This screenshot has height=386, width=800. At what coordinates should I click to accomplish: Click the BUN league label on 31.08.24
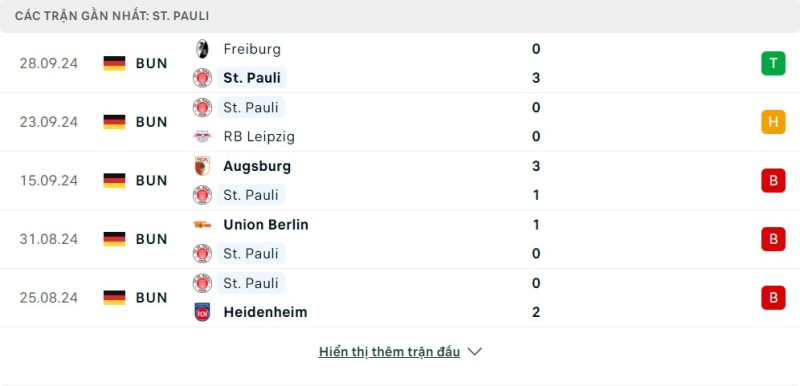click(x=152, y=239)
